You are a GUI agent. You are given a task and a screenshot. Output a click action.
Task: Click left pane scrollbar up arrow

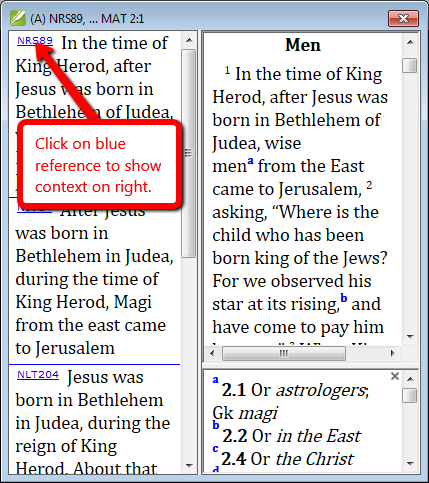click(x=189, y=40)
